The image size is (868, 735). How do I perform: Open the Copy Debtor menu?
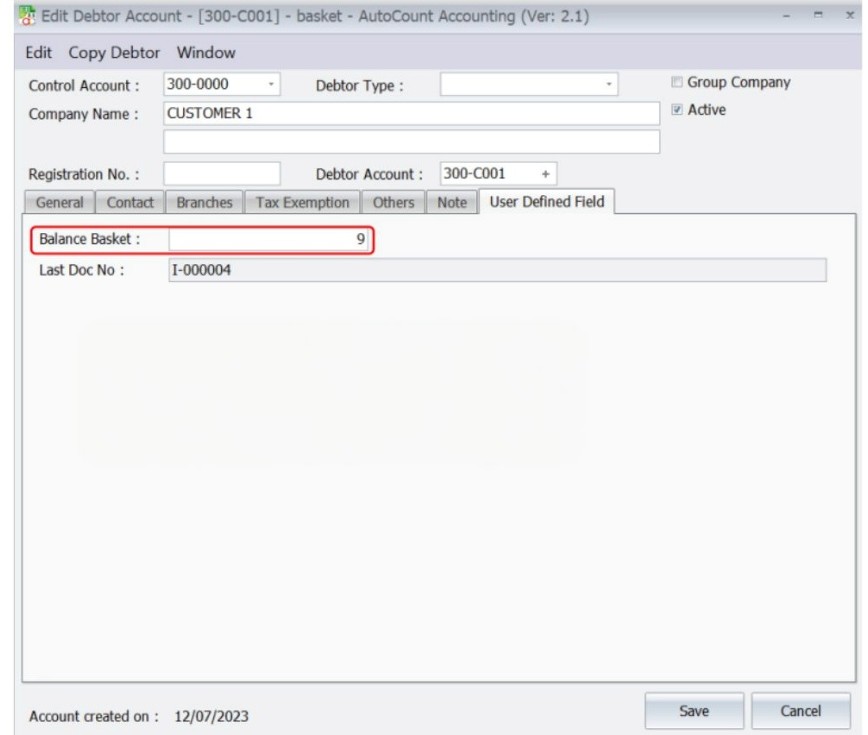click(x=115, y=52)
